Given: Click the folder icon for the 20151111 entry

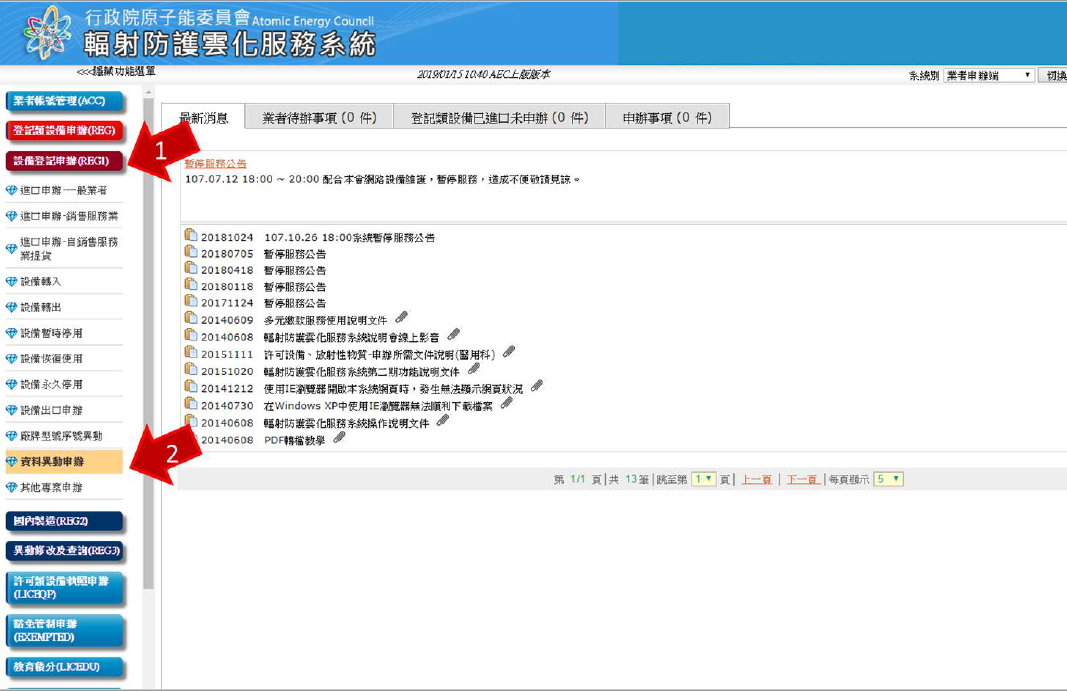Looking at the screenshot, I should click(191, 353).
